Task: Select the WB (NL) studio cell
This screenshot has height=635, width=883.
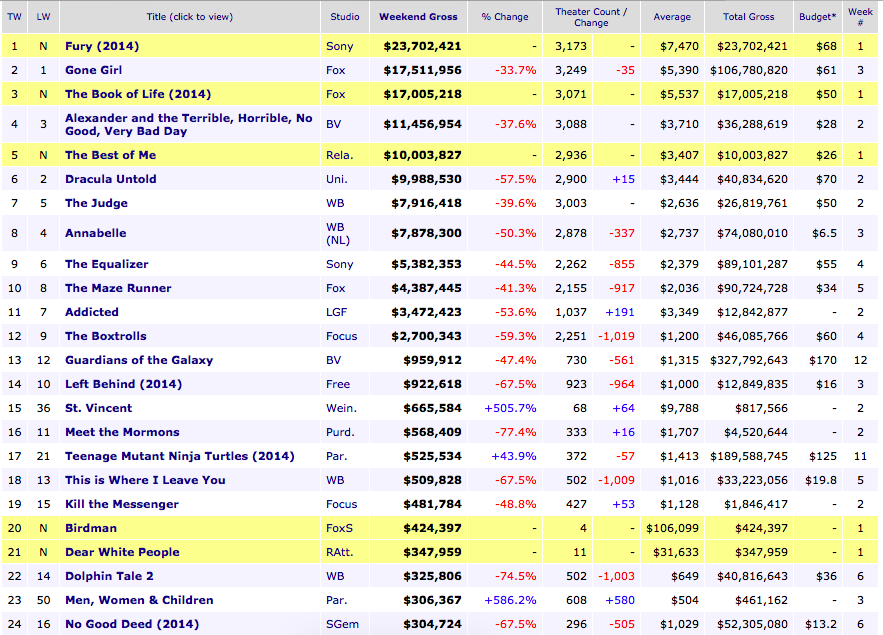Action: 338,233
